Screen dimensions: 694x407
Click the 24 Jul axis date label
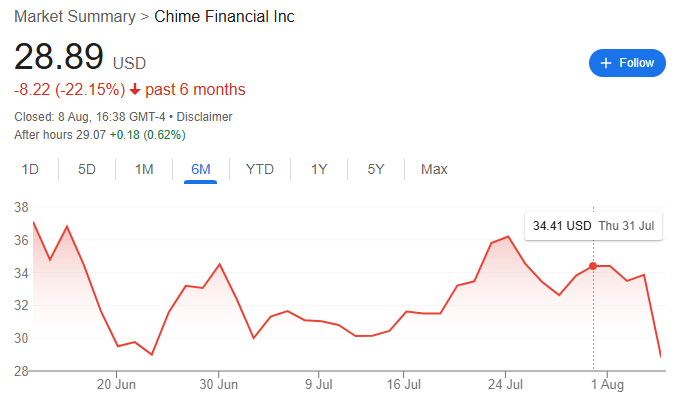pyautogui.click(x=505, y=384)
